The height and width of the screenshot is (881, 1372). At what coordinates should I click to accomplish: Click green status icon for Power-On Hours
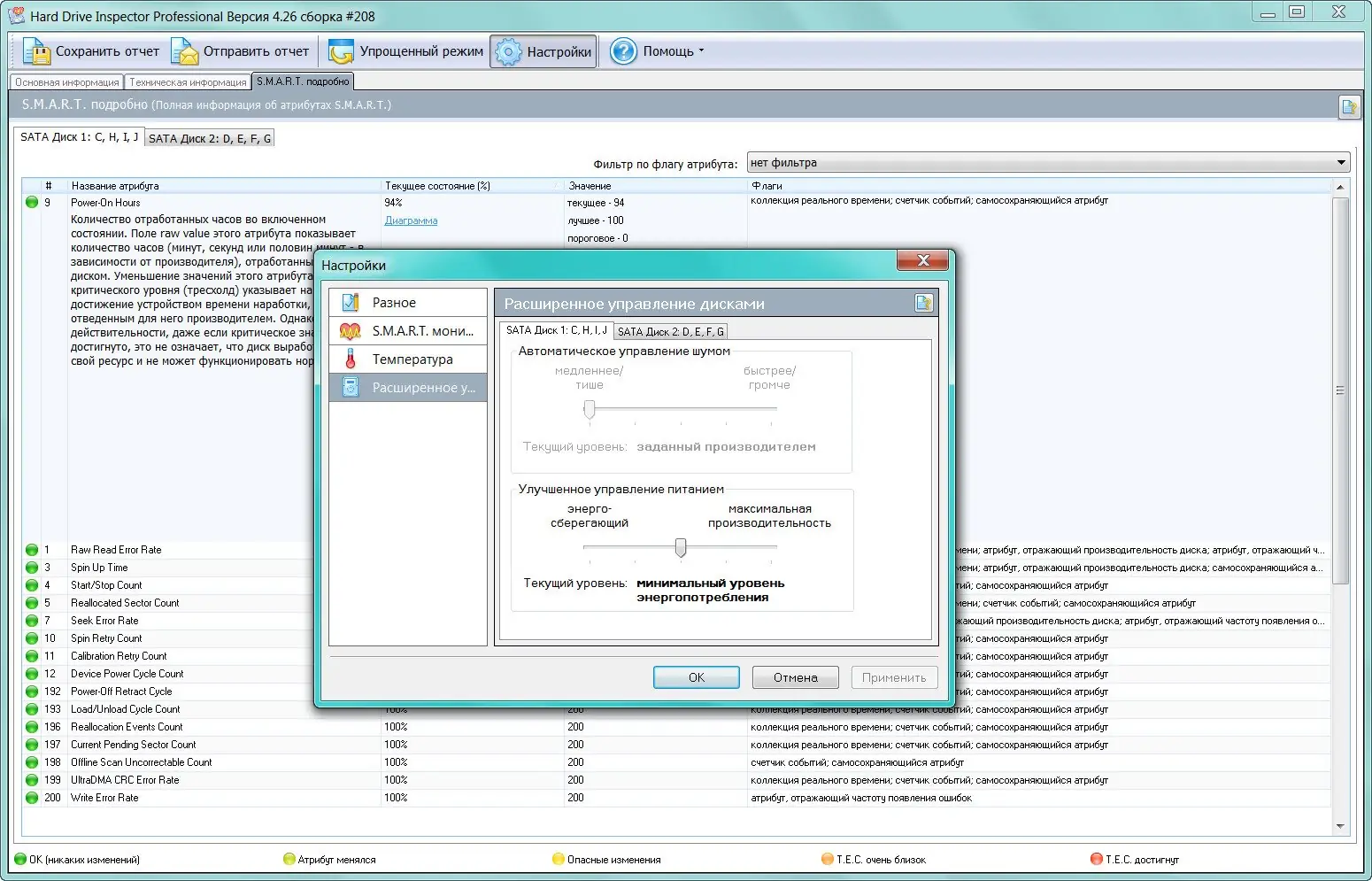[x=32, y=203]
